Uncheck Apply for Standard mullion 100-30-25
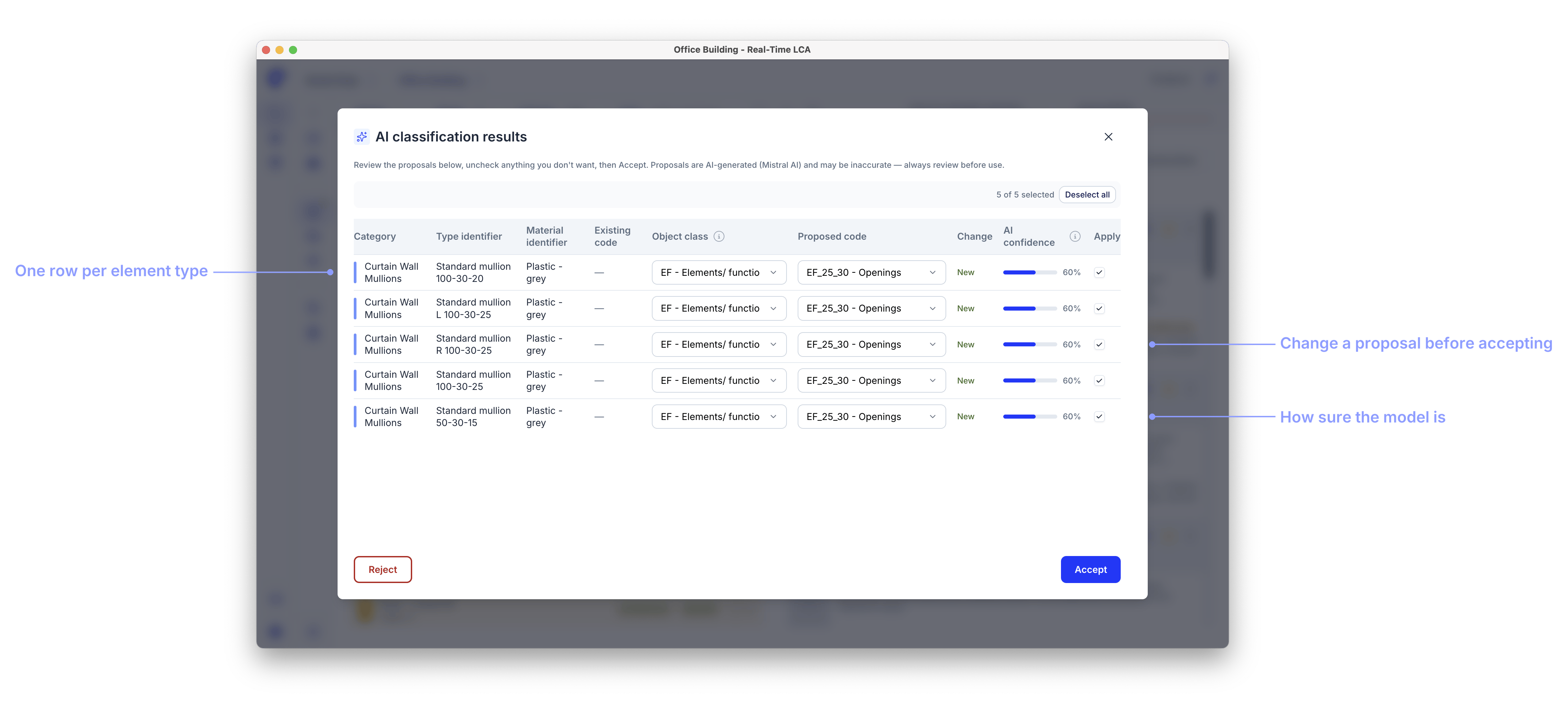 point(1099,380)
